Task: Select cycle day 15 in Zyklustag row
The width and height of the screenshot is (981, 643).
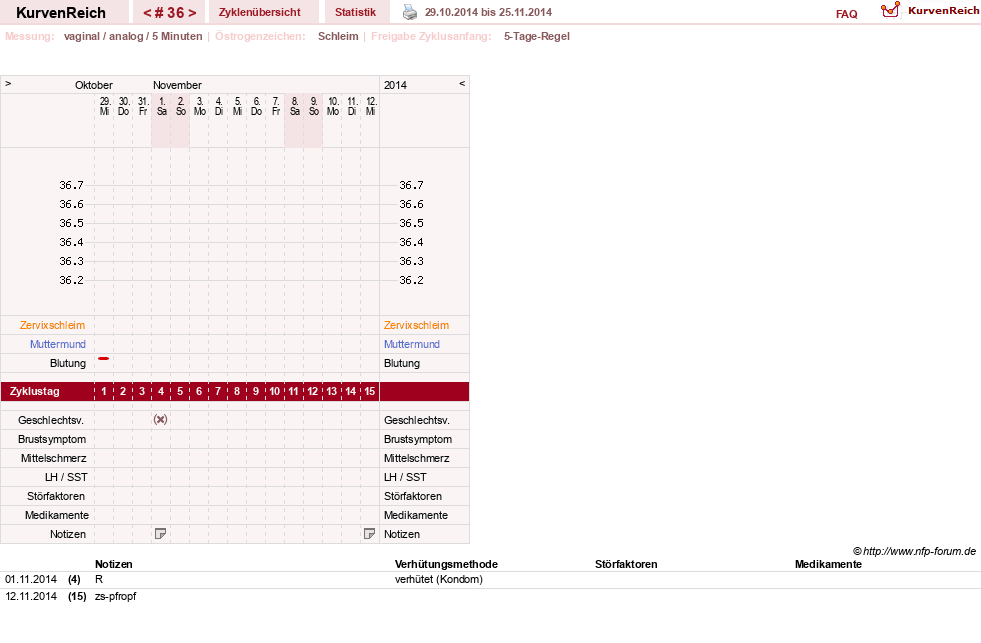Action: click(370, 391)
